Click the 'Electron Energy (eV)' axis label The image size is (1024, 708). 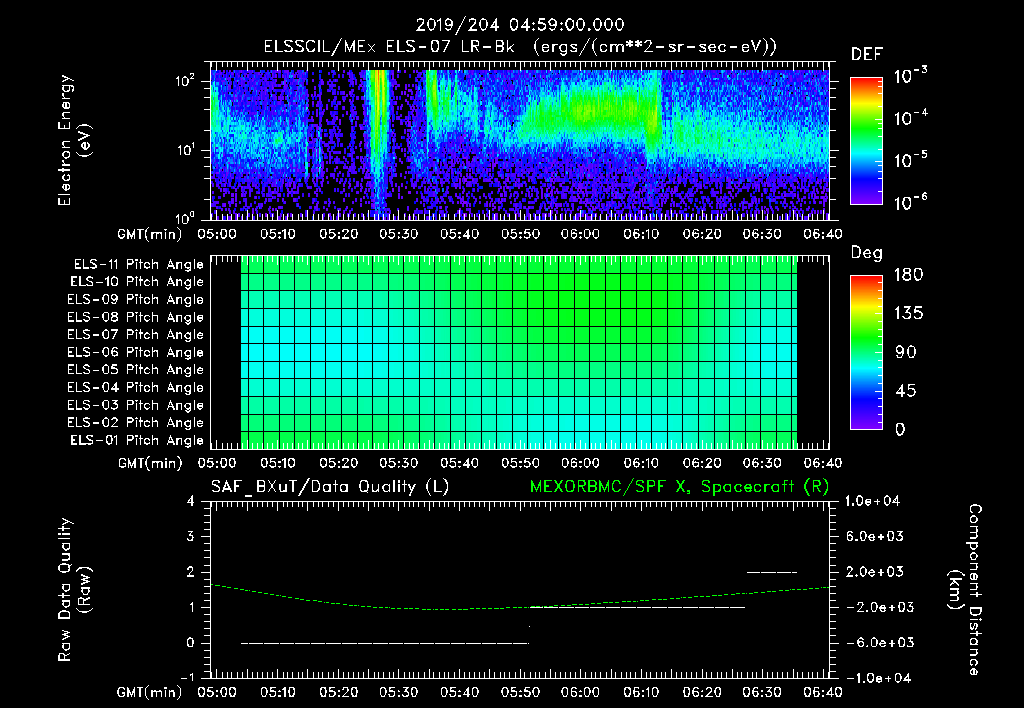pyautogui.click(x=74, y=140)
